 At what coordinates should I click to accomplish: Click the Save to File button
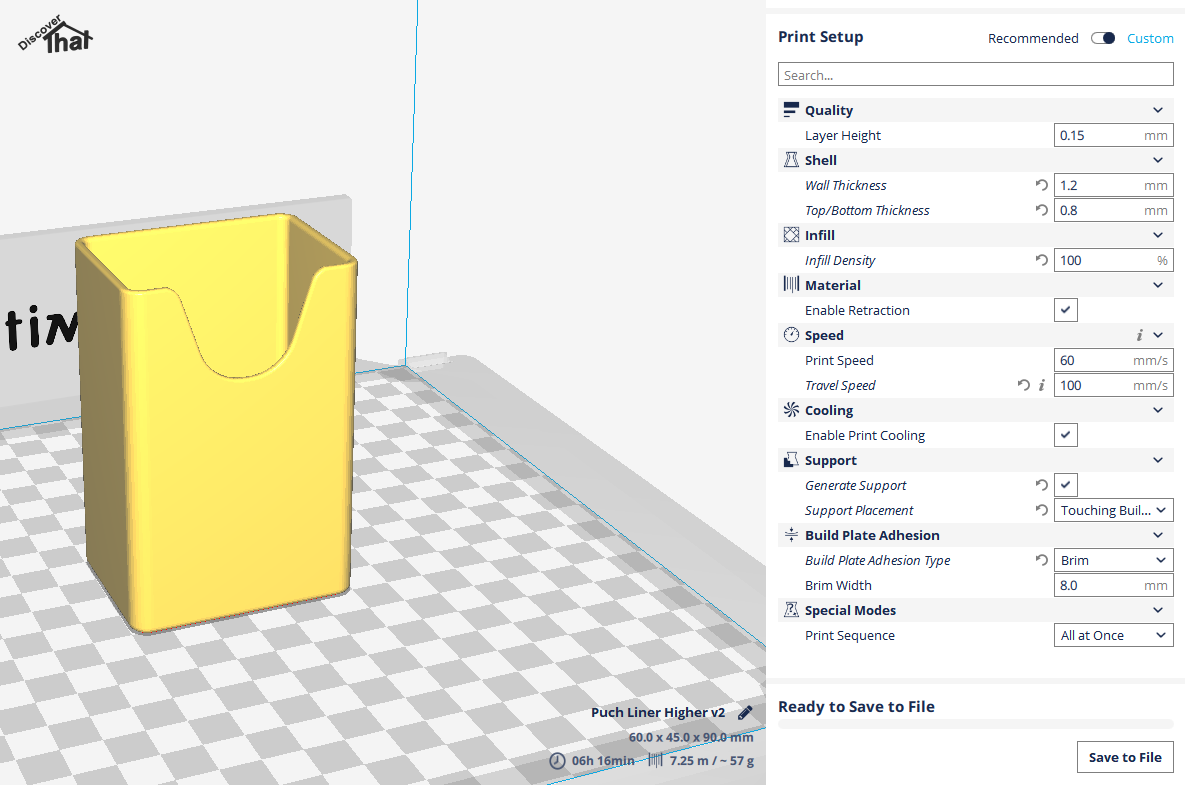tap(1125, 757)
